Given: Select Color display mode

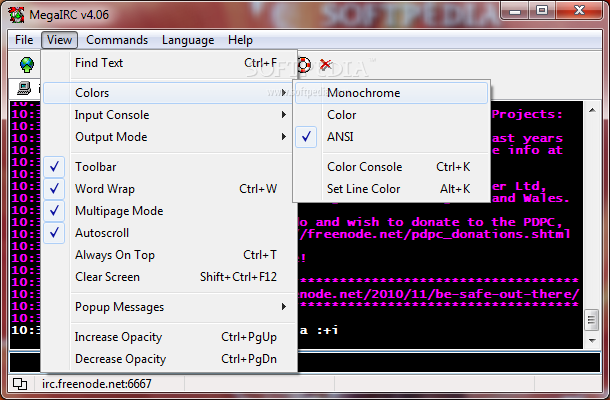Looking at the screenshot, I should (x=391, y=115).
